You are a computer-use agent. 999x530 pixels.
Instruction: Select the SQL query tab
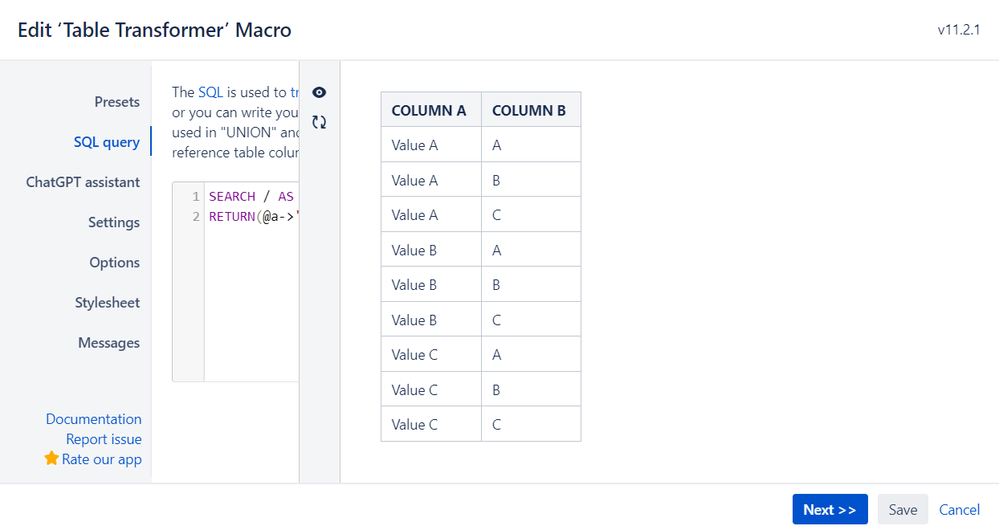107,142
